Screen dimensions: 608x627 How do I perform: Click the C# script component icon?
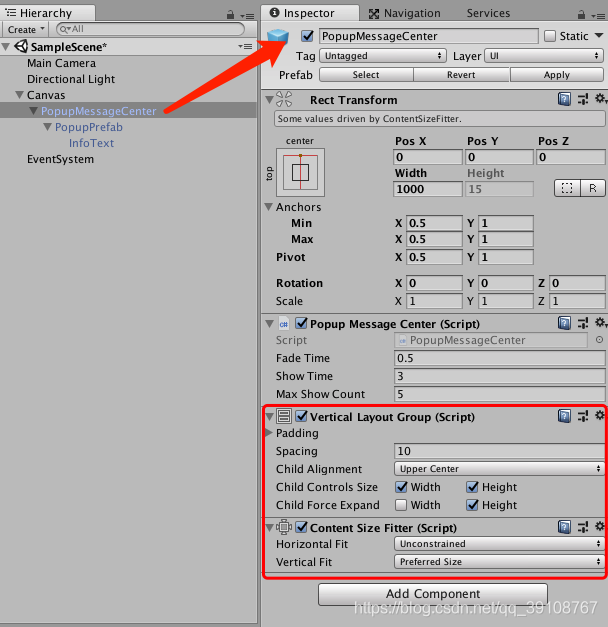tap(284, 324)
